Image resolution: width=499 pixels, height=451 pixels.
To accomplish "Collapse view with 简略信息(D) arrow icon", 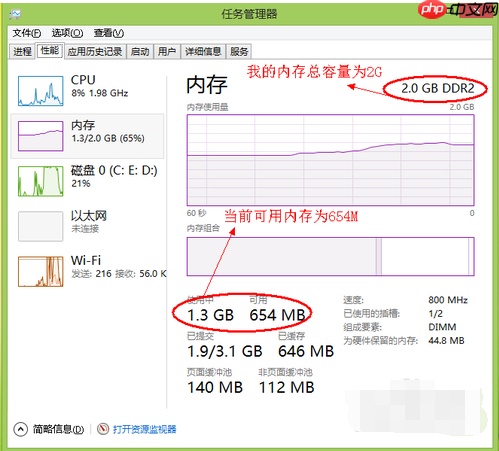I will click(x=21, y=429).
